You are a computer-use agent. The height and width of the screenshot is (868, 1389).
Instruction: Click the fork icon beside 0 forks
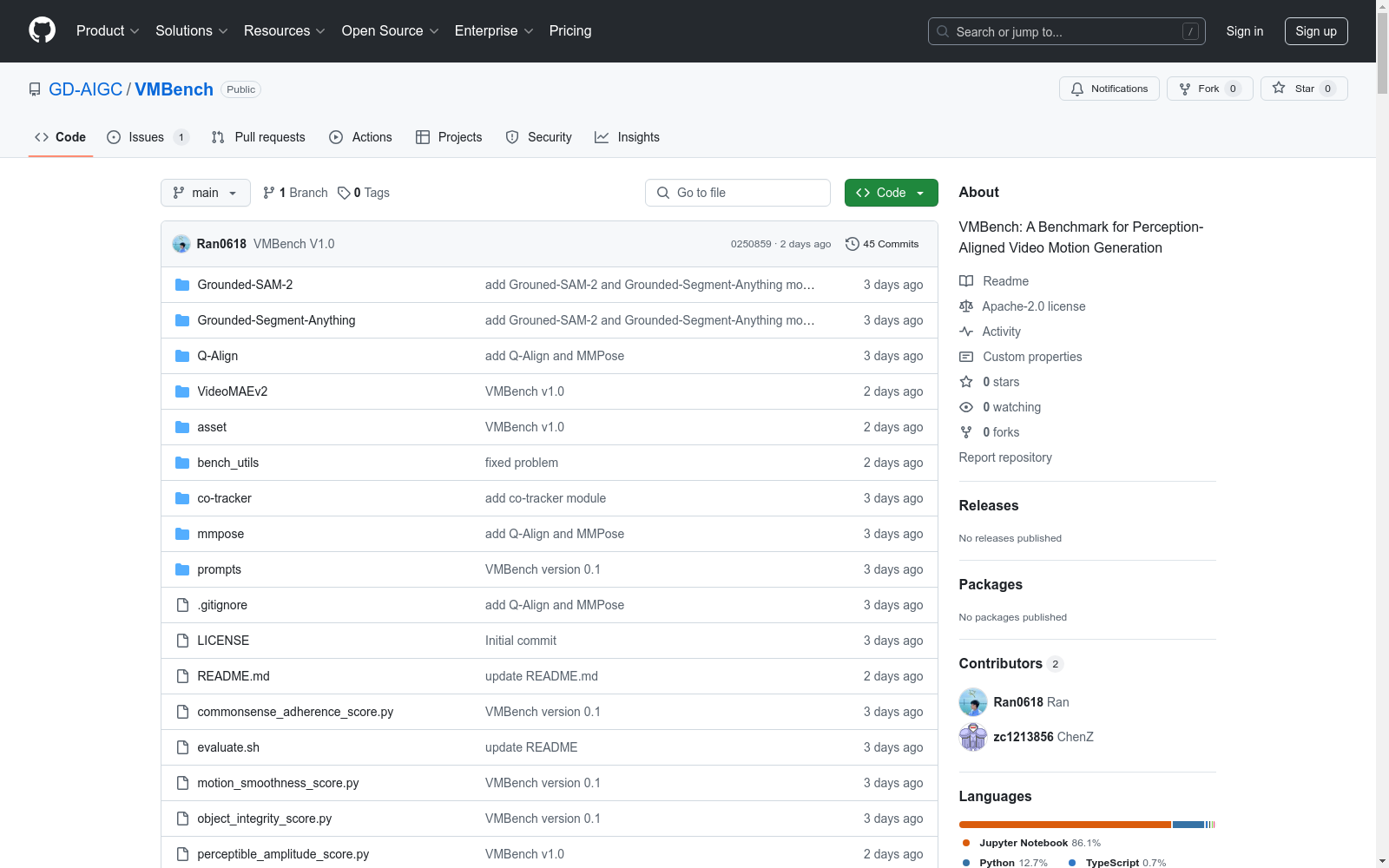966,432
